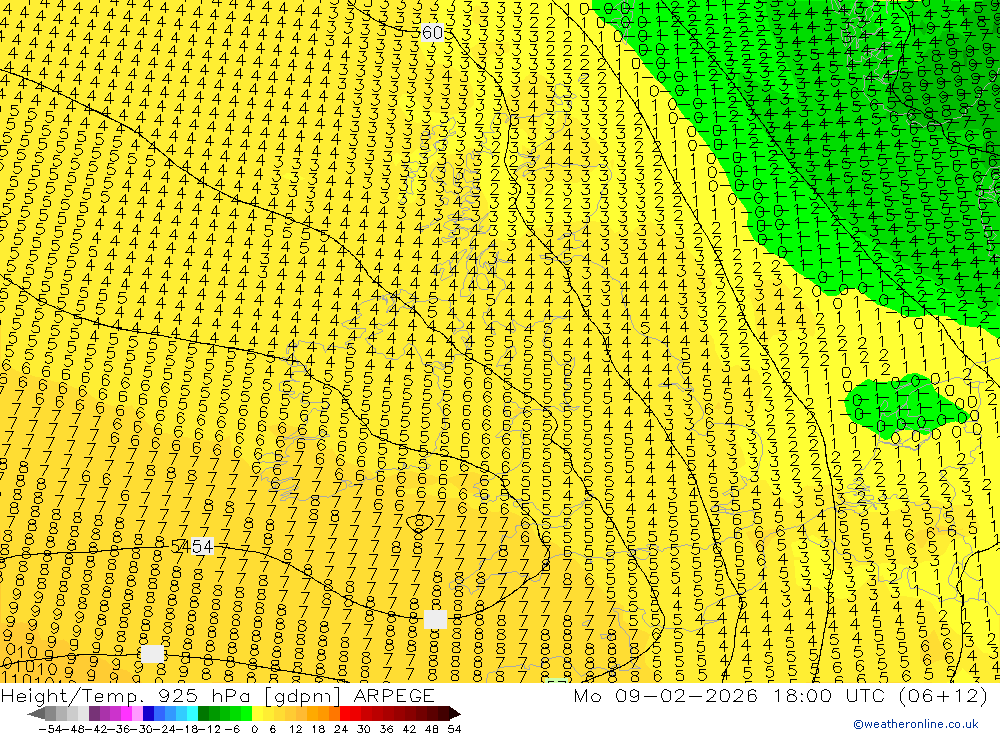This screenshot has width=1000, height=733.
Task: Click the '-54' label on the legend scale
Action: pyautogui.click(x=50, y=729)
